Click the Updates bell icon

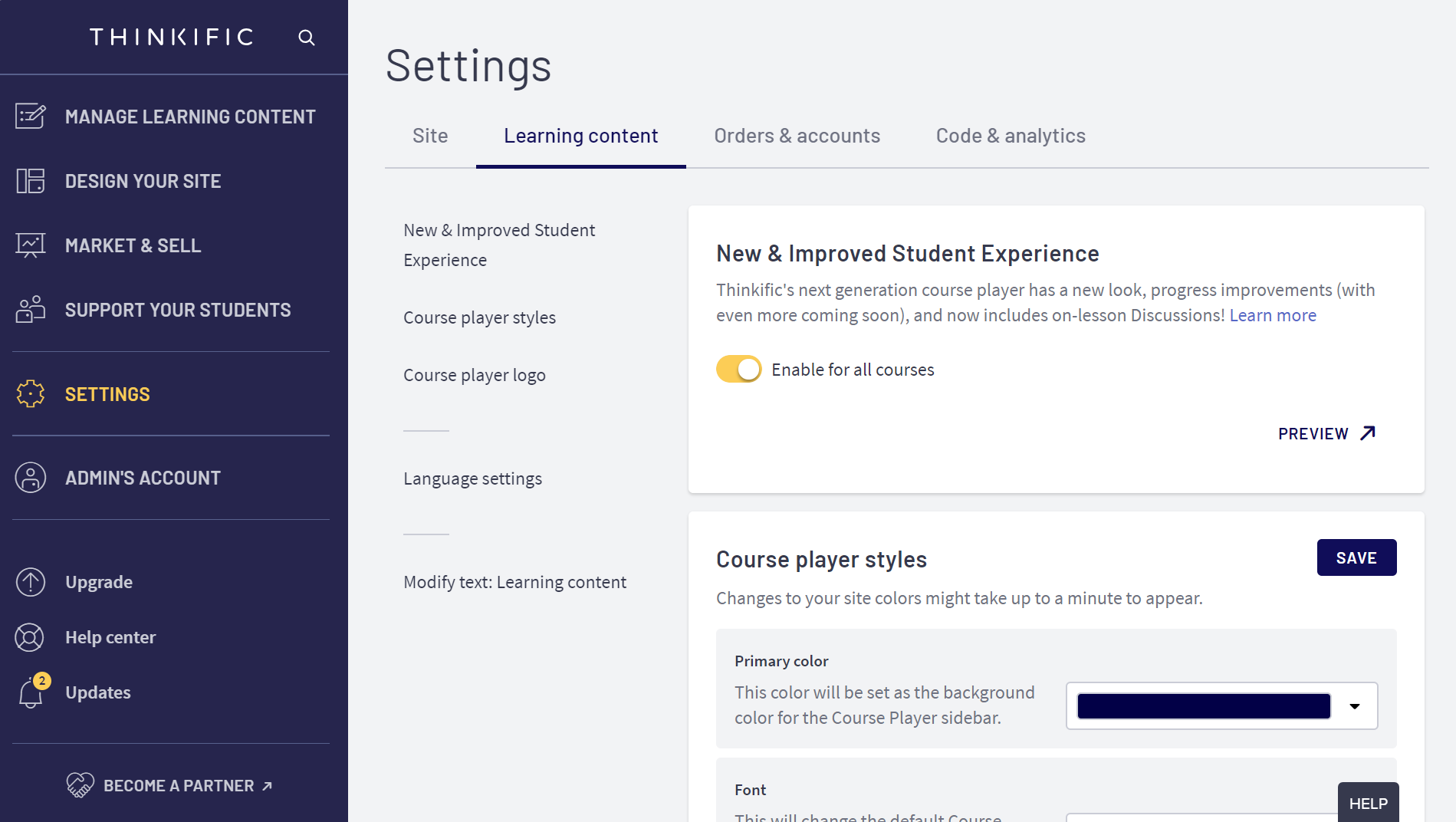pyautogui.click(x=31, y=693)
